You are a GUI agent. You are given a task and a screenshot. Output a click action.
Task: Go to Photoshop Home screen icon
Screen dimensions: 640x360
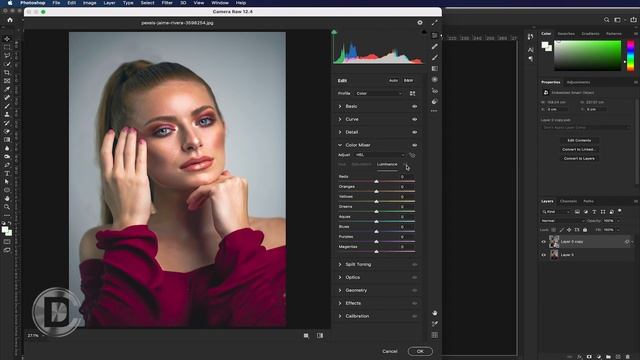(10, 20)
